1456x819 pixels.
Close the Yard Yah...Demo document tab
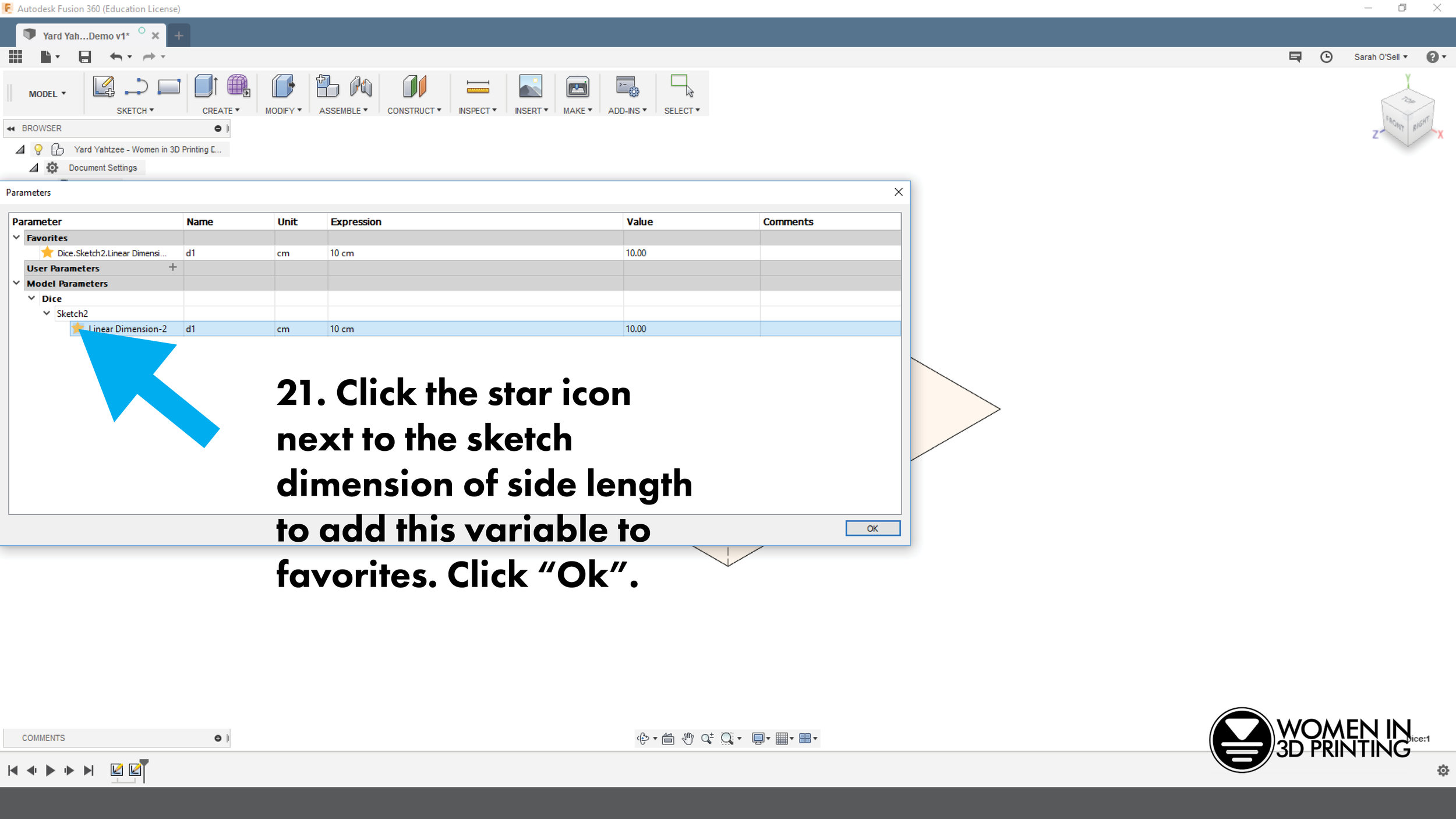(156, 36)
